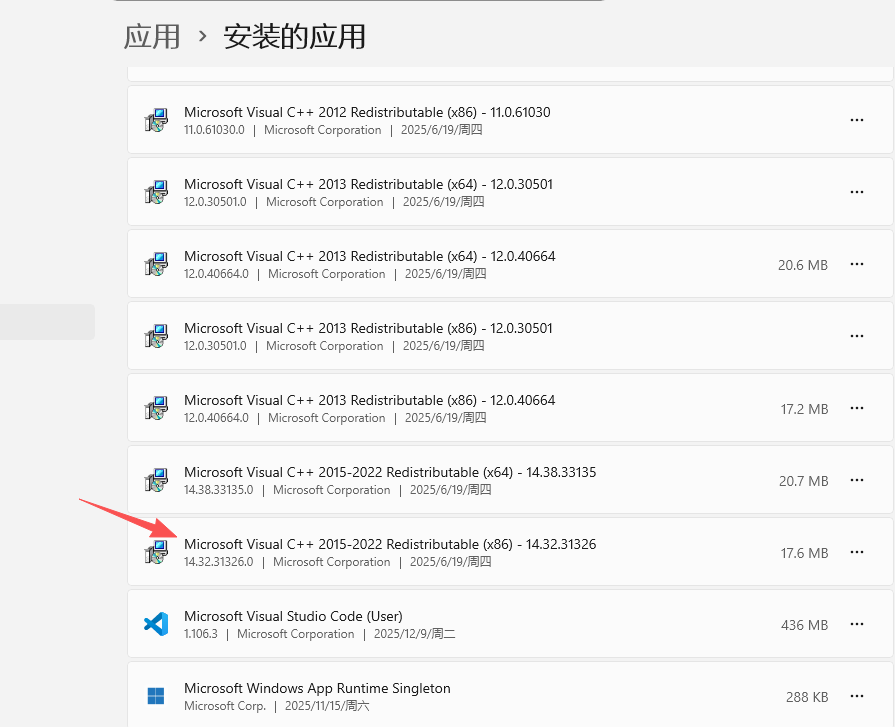This screenshot has height=727, width=895.
Task: Click icon of Visual C++ 2015-2022 x64 14.38.33135
Action: tap(155, 480)
